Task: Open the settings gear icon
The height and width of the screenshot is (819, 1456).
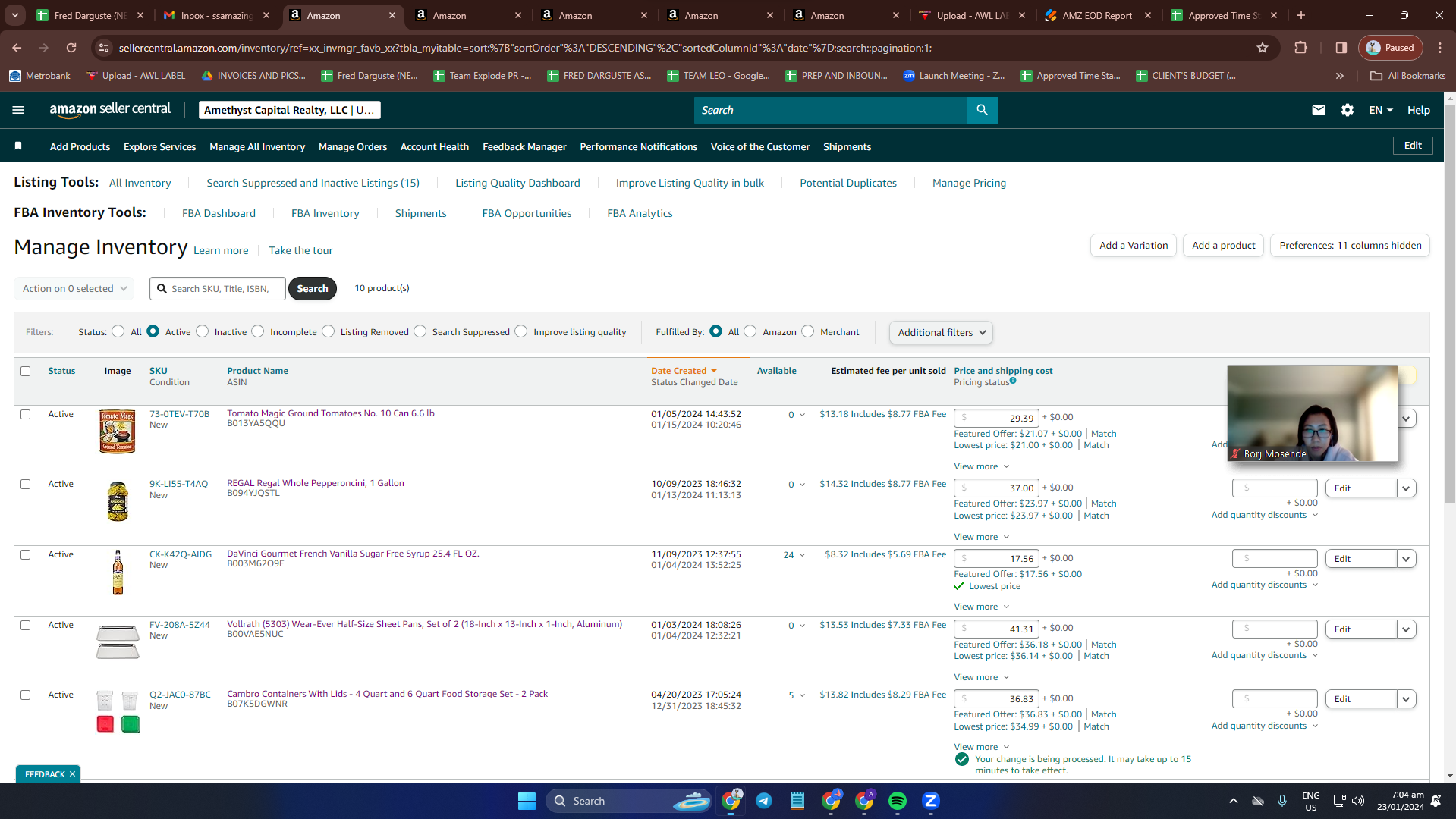Action: [1348, 110]
